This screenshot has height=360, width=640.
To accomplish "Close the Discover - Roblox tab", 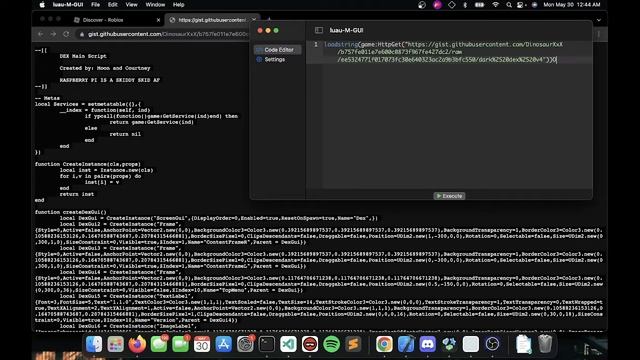I will pos(158,20).
